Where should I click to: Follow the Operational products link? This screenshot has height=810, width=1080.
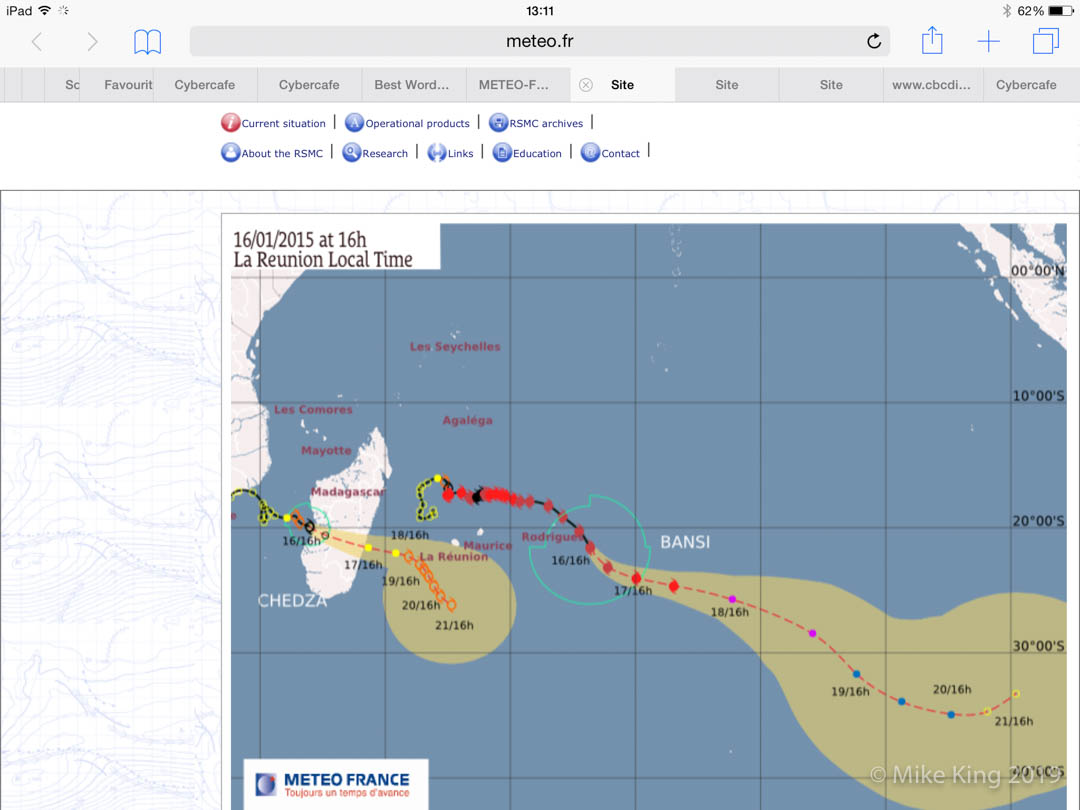pos(415,122)
